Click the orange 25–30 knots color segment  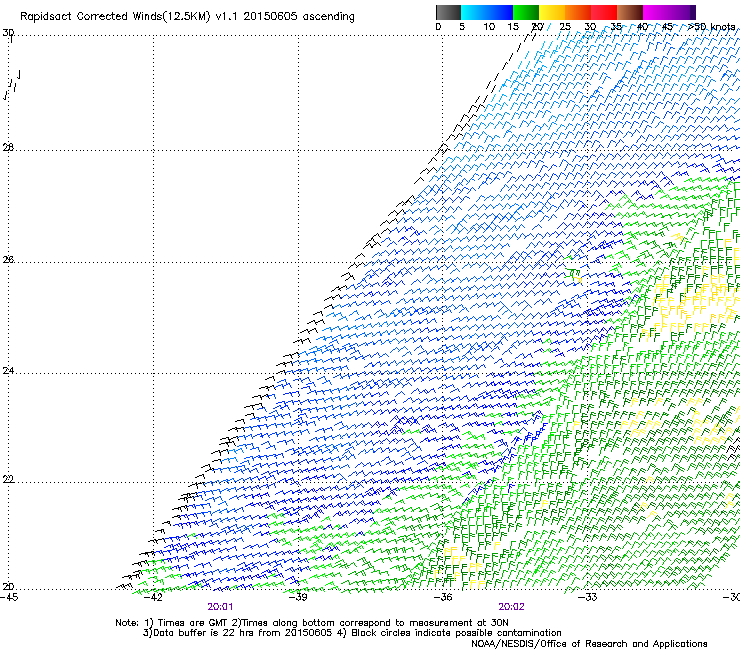pyautogui.click(x=578, y=12)
